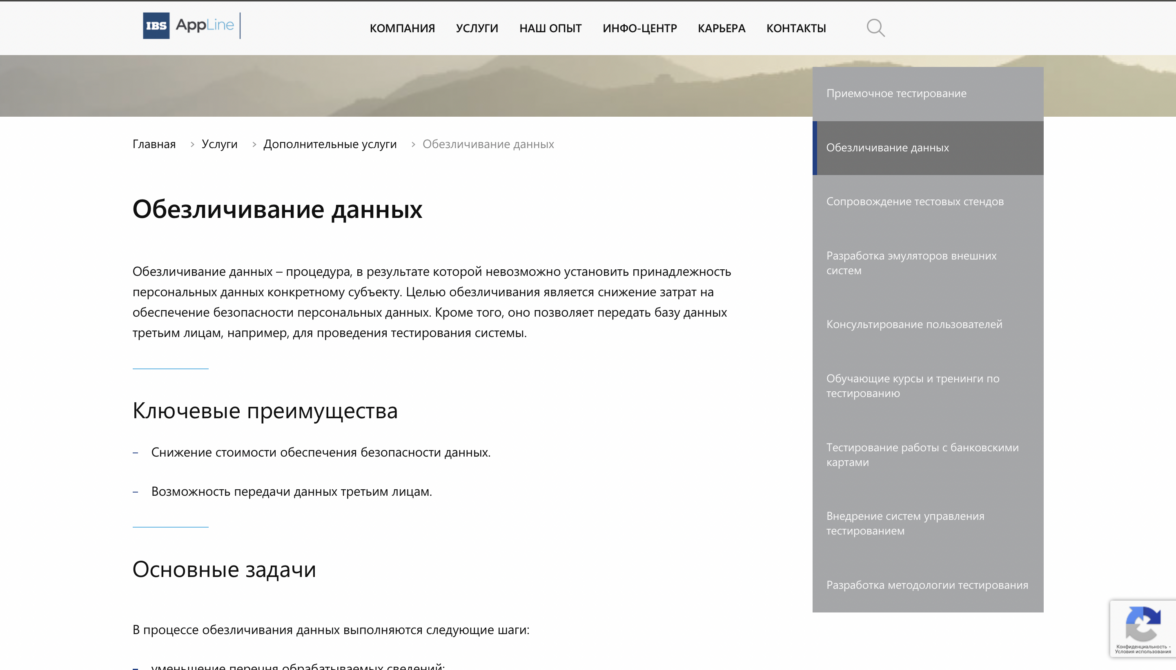Open the КАРЬЕРА page
Screen dimensions: 1176x670
(x=722, y=29)
